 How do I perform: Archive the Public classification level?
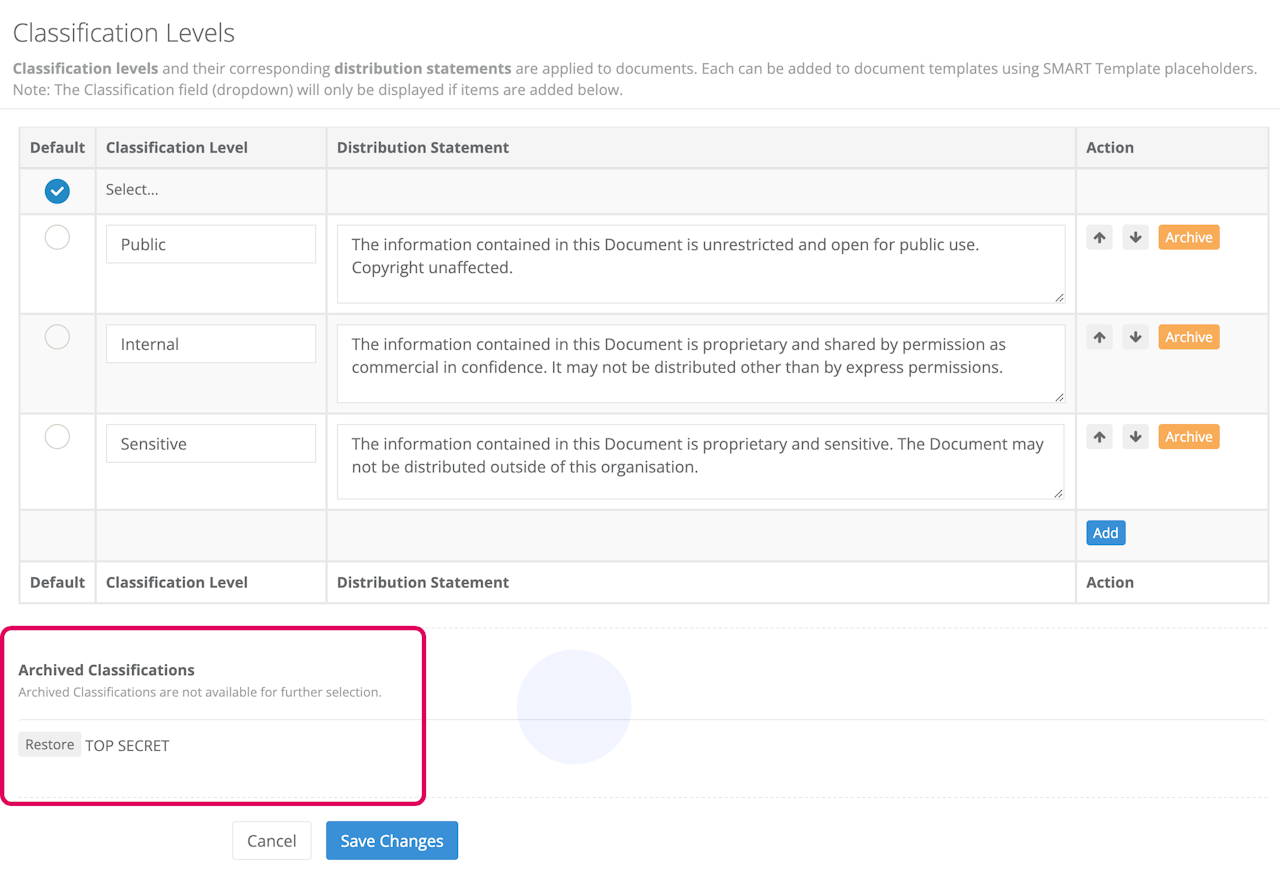(1188, 238)
